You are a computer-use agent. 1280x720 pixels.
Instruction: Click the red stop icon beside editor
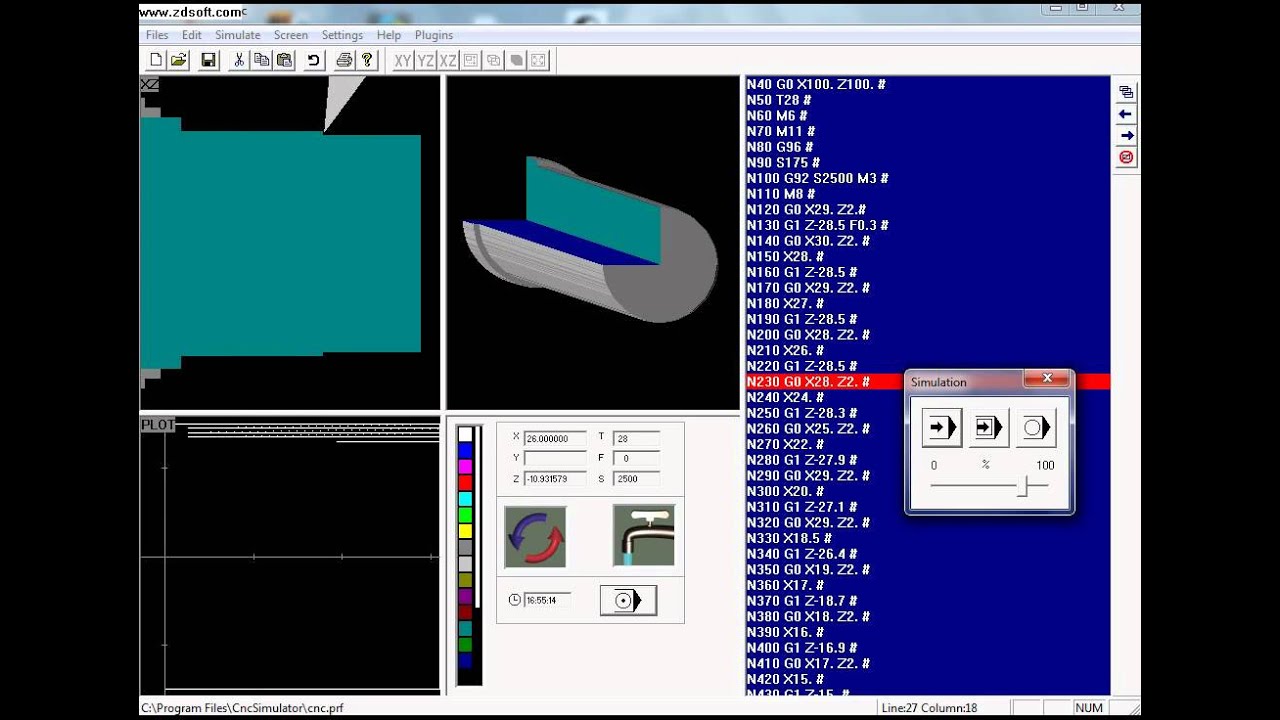click(x=1126, y=158)
